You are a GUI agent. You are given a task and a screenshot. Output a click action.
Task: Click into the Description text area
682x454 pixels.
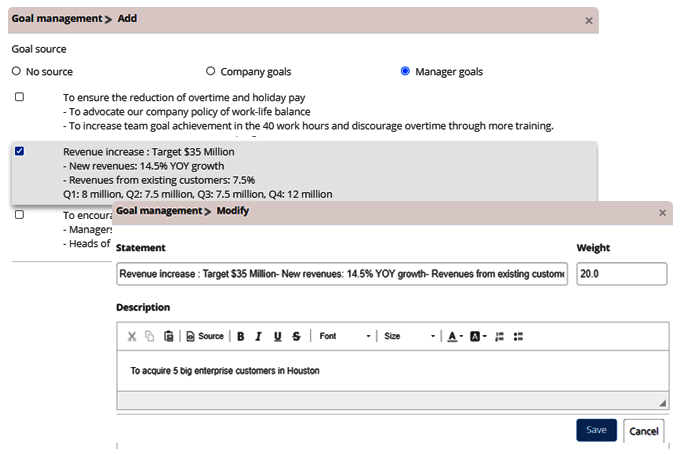(x=393, y=371)
